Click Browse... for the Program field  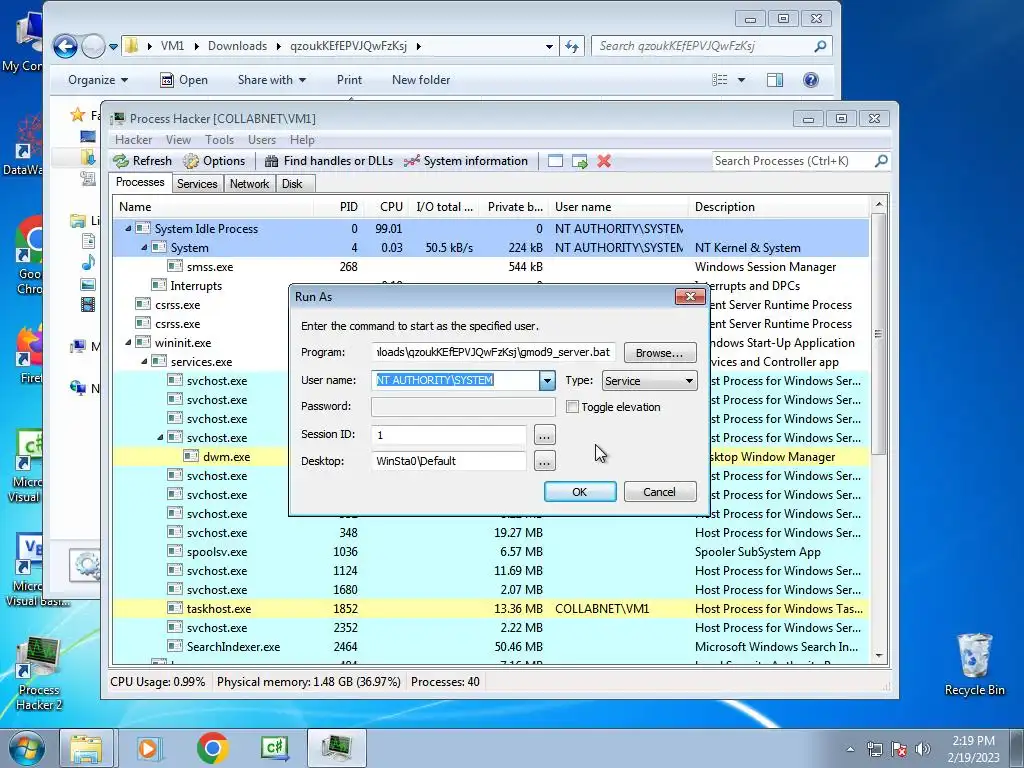[x=660, y=353]
